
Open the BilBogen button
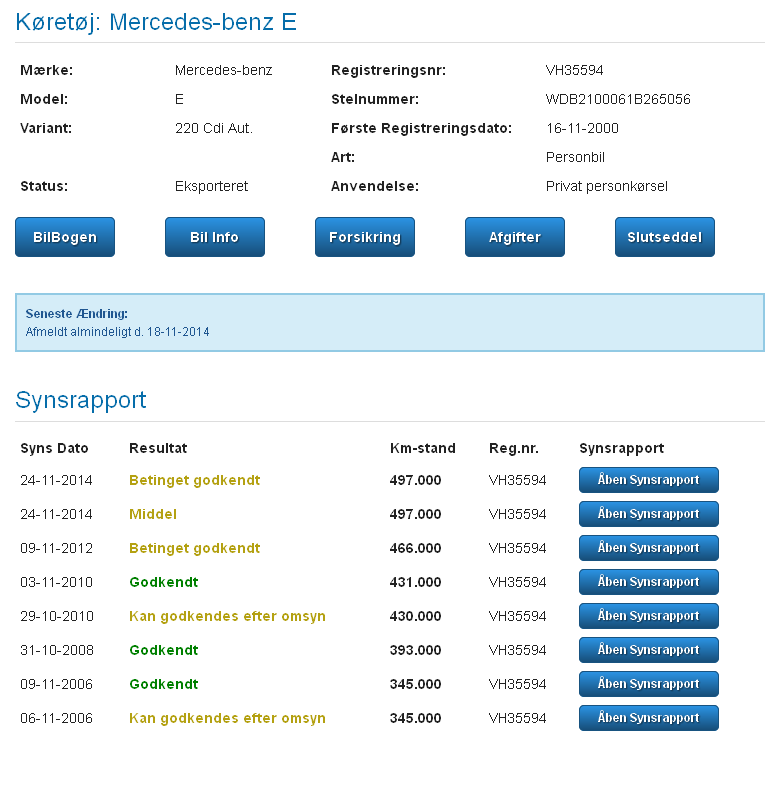tap(65, 237)
